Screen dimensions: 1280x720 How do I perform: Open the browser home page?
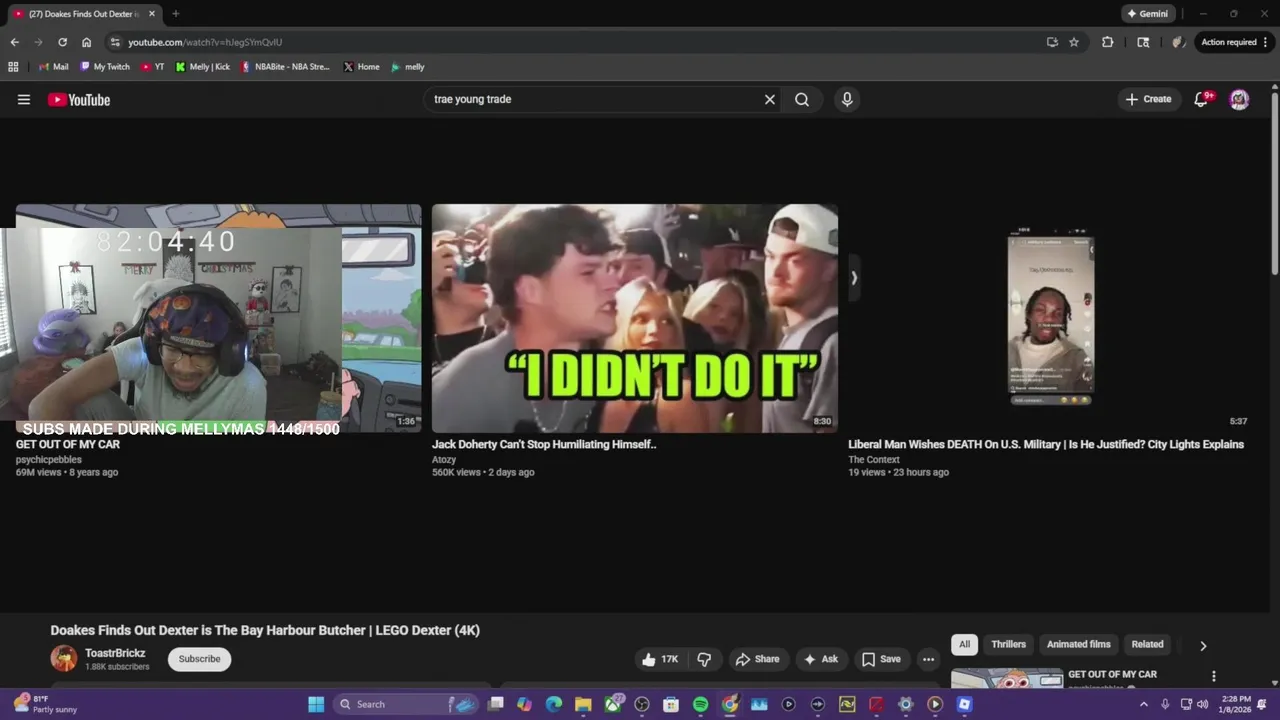click(x=86, y=42)
